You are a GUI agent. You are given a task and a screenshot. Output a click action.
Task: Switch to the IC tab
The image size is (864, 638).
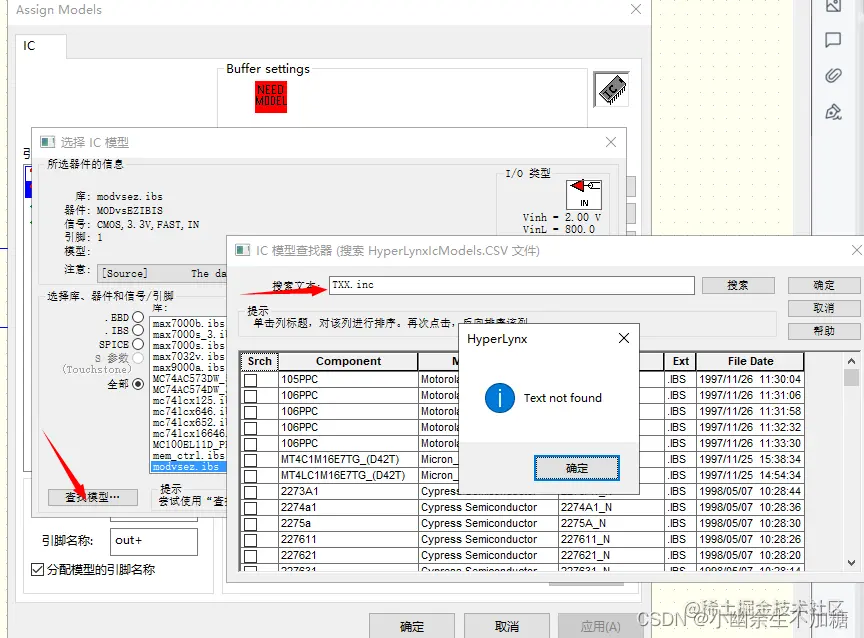click(39, 46)
